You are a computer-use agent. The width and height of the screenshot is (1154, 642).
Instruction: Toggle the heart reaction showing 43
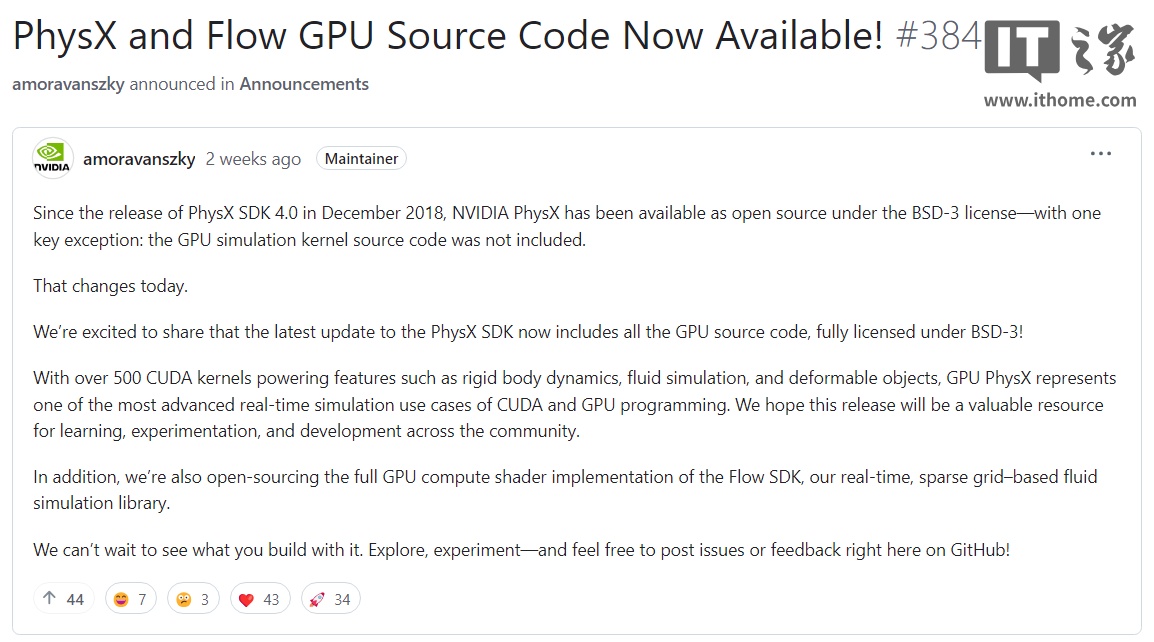click(x=259, y=597)
